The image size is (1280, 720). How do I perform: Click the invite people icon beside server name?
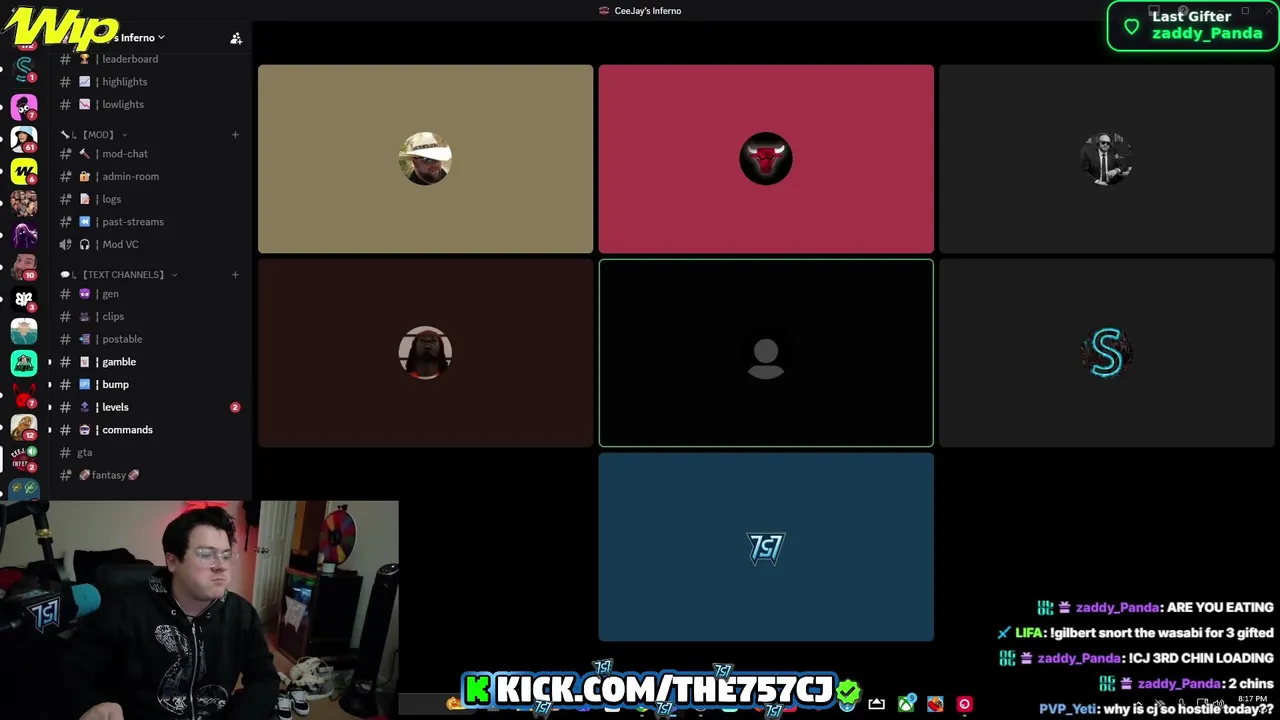pos(236,38)
